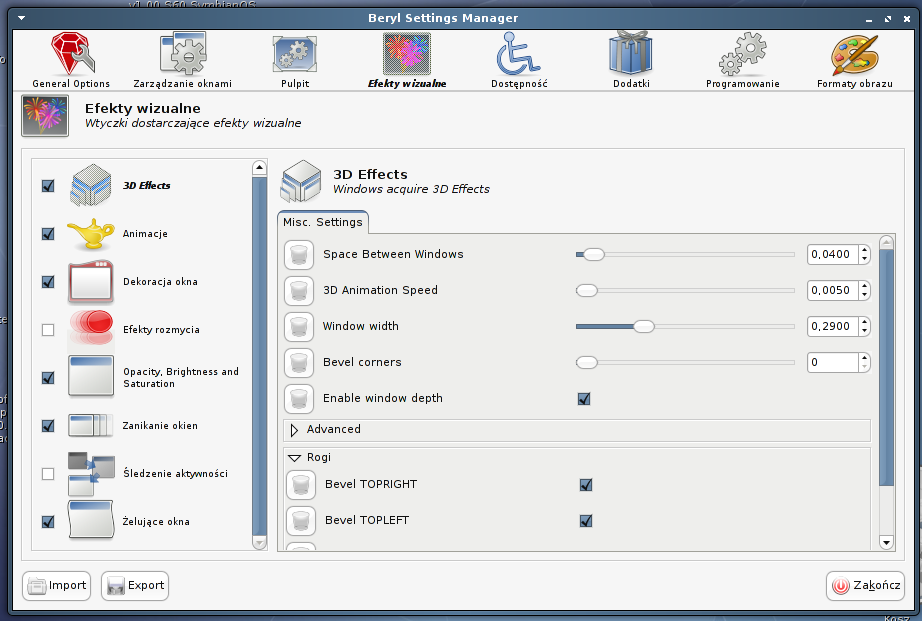The width and height of the screenshot is (922, 621).
Task: Expand the Advanced section
Action: click(295, 430)
